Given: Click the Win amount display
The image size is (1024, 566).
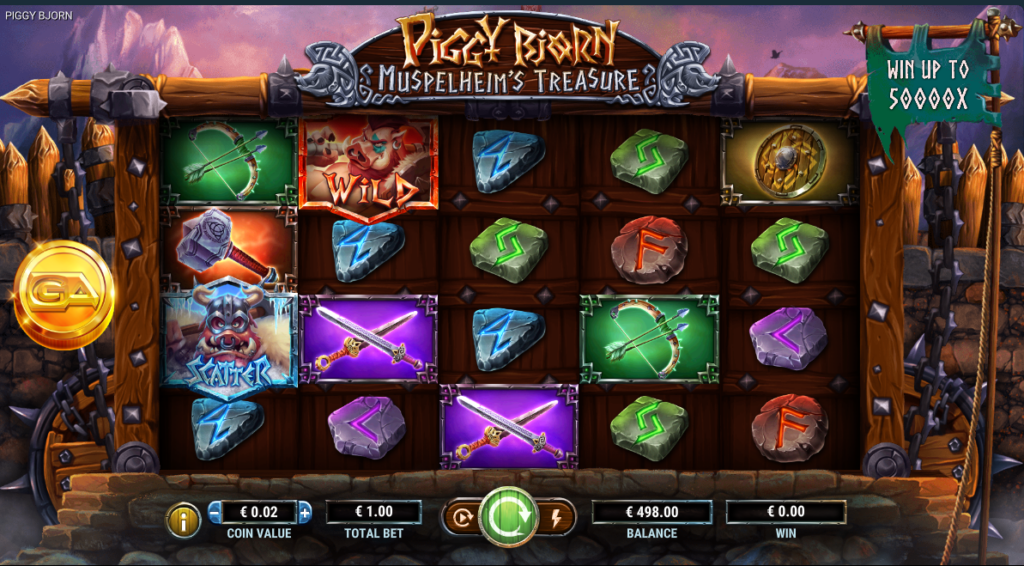Looking at the screenshot, I should point(786,512).
